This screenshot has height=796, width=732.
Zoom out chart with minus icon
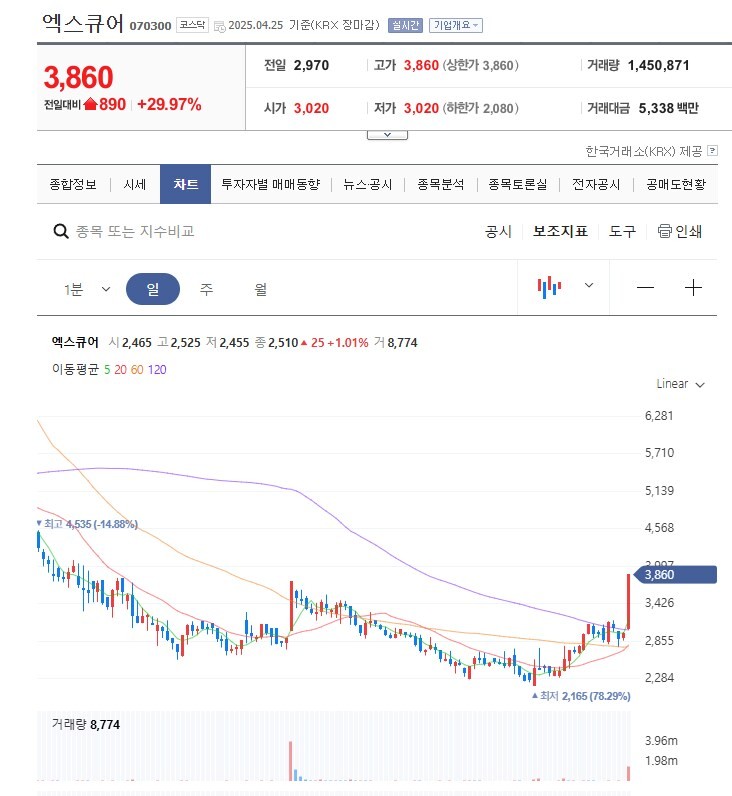click(645, 288)
